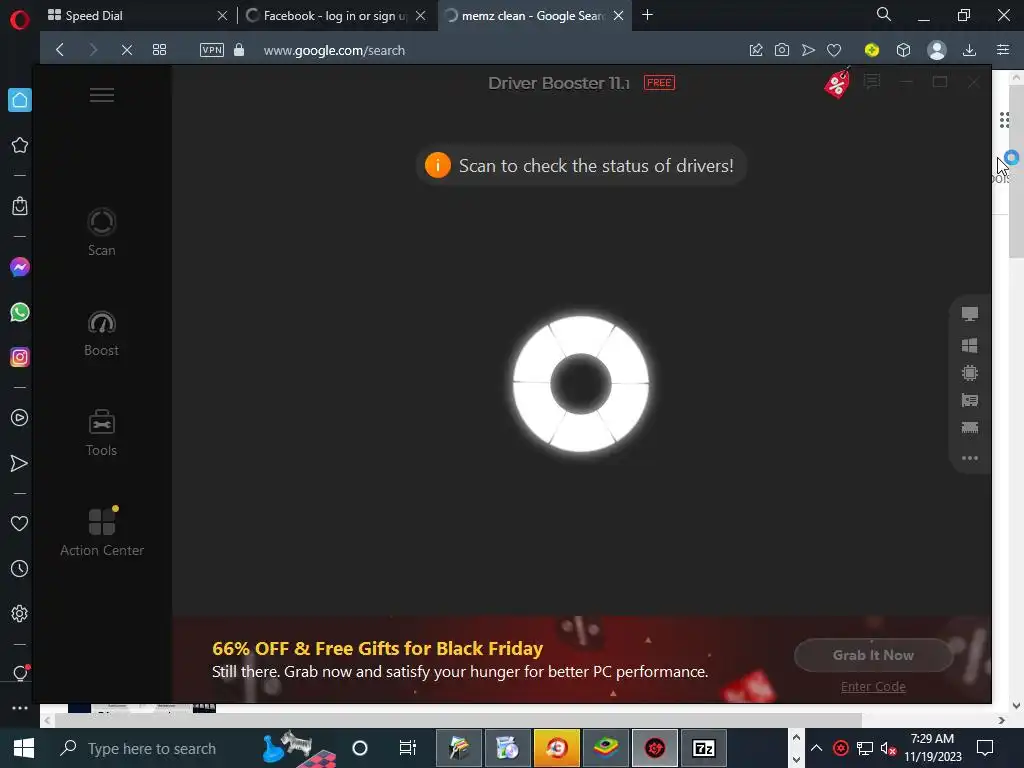Open the browser downloads icon
Screen dimensions: 1024x768
click(969, 50)
